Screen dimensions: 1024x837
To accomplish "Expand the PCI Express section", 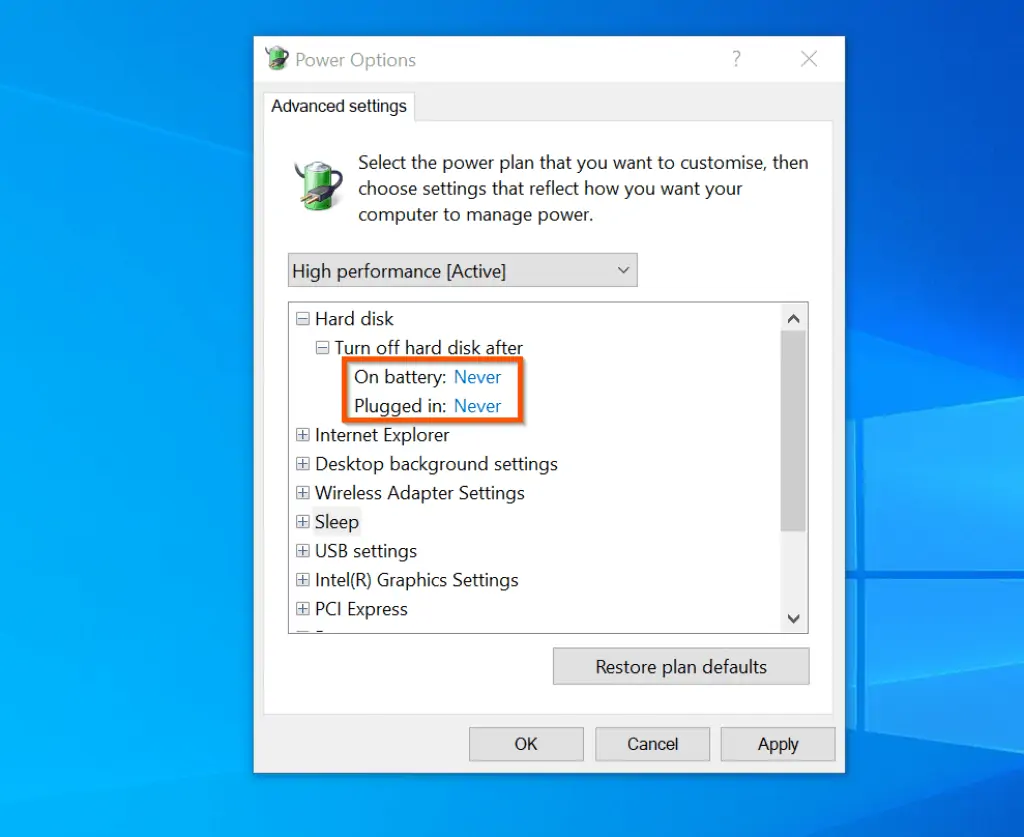I will click(302, 608).
